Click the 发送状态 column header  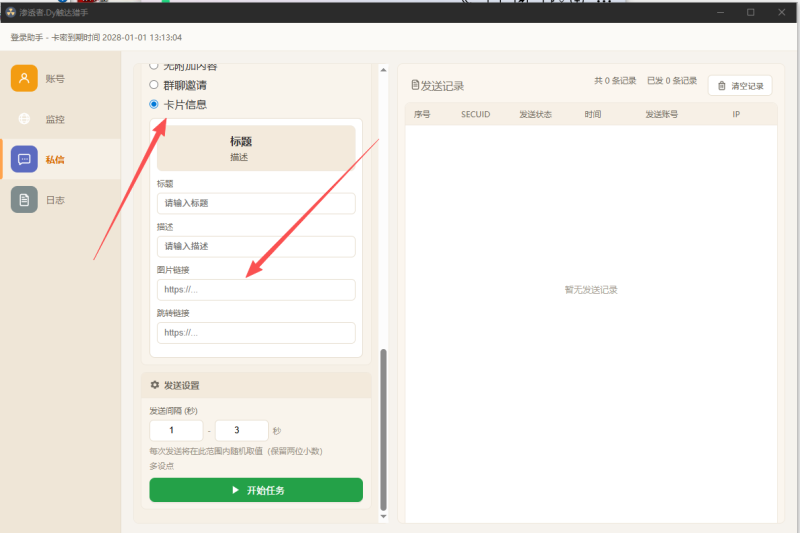(x=535, y=114)
